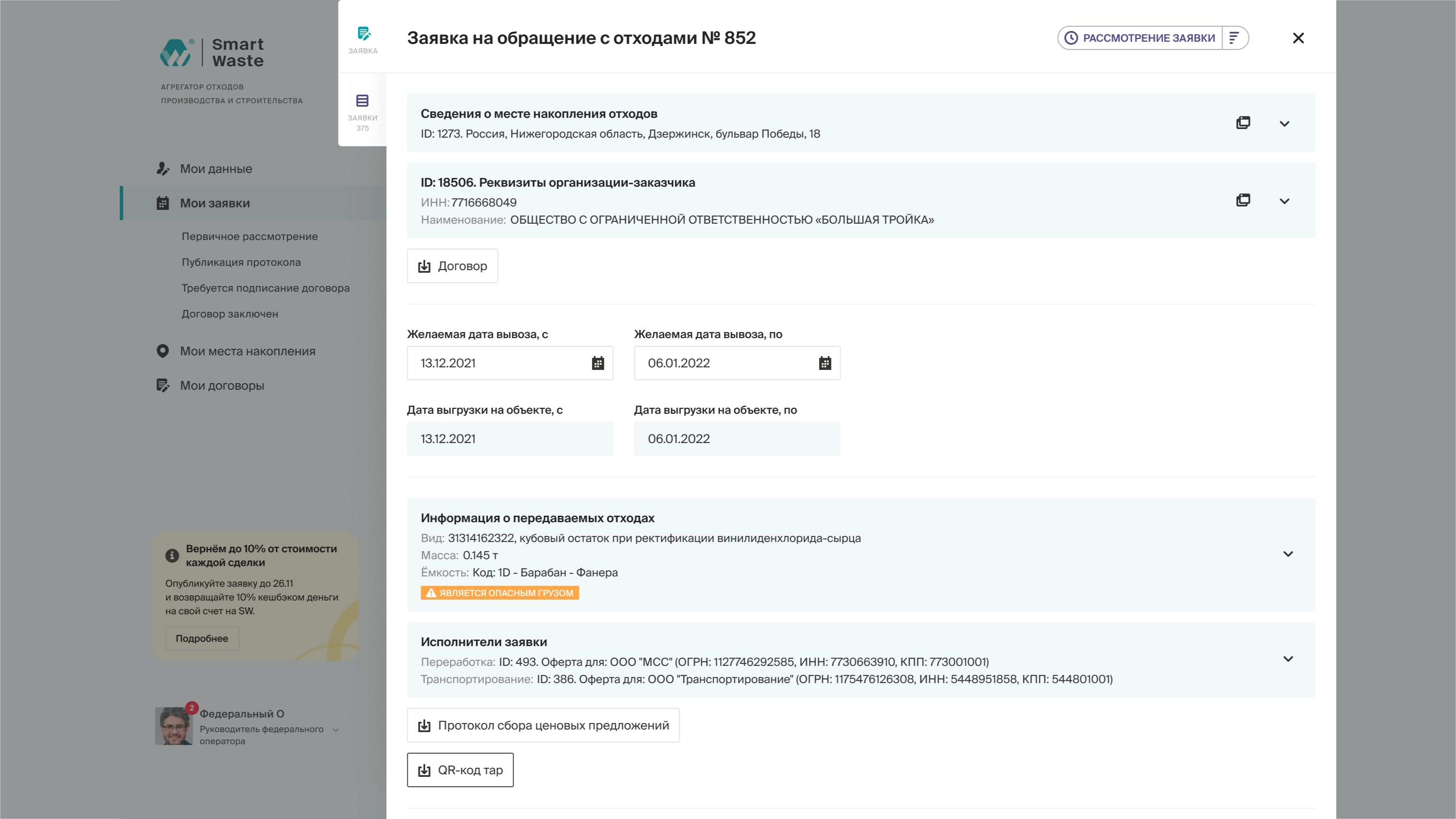
Task: Download the Договор document
Action: click(x=452, y=266)
